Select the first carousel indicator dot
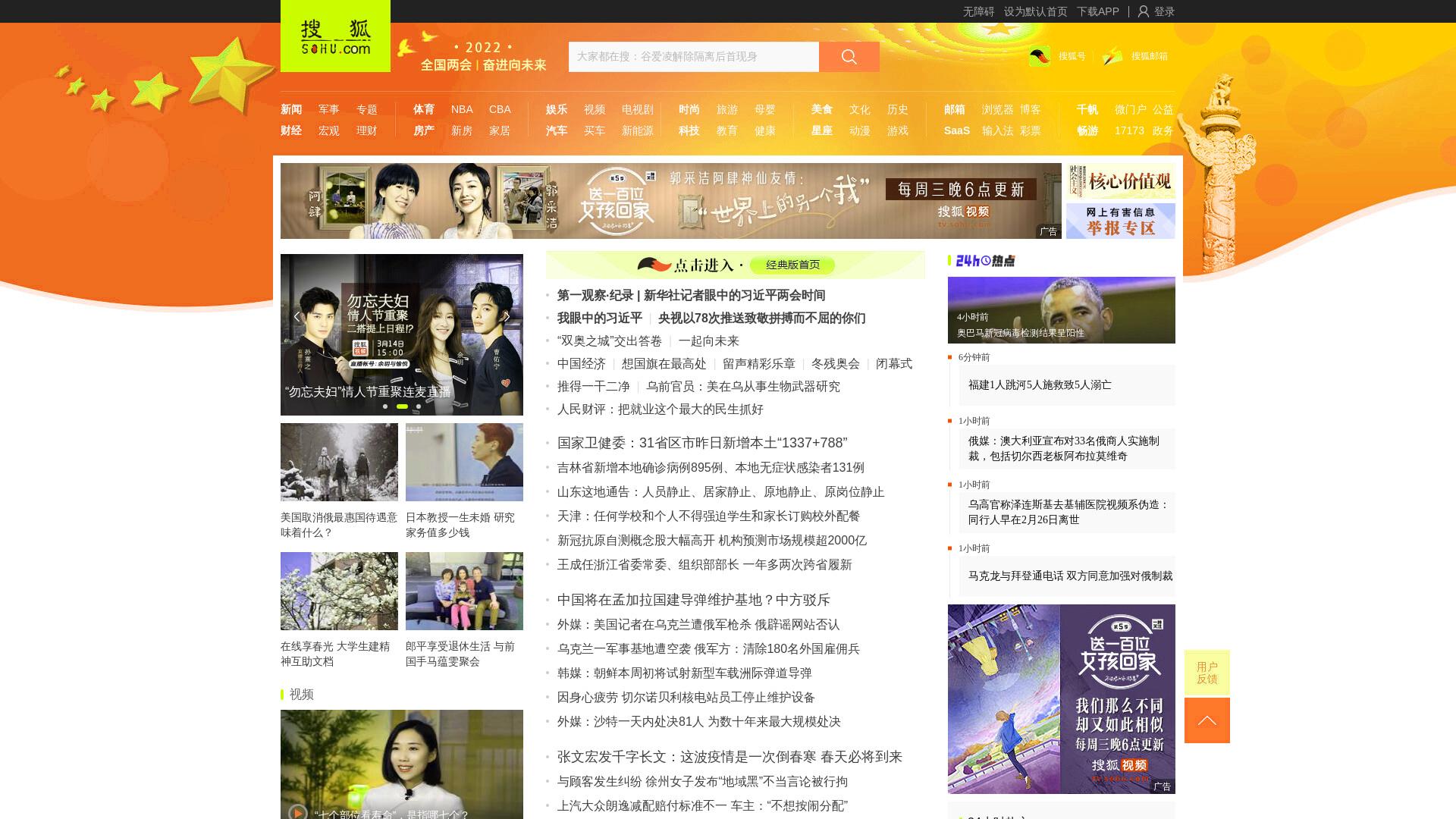Viewport: 1456px width, 819px height. [385, 406]
